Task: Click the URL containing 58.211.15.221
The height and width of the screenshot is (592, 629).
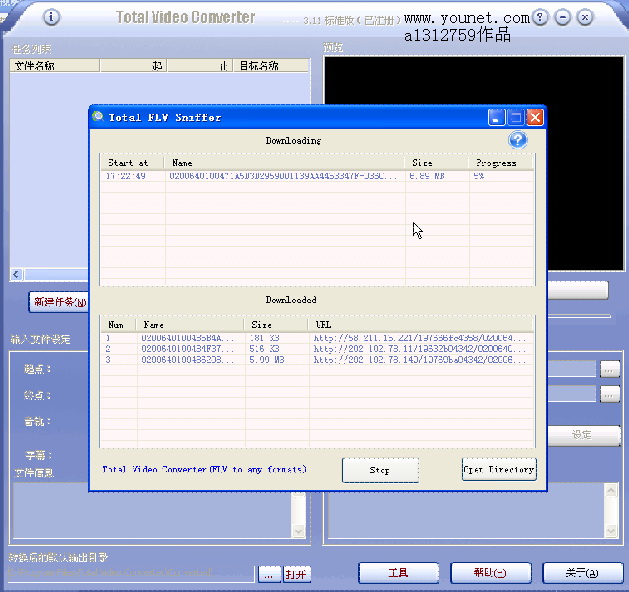Action: (419, 338)
